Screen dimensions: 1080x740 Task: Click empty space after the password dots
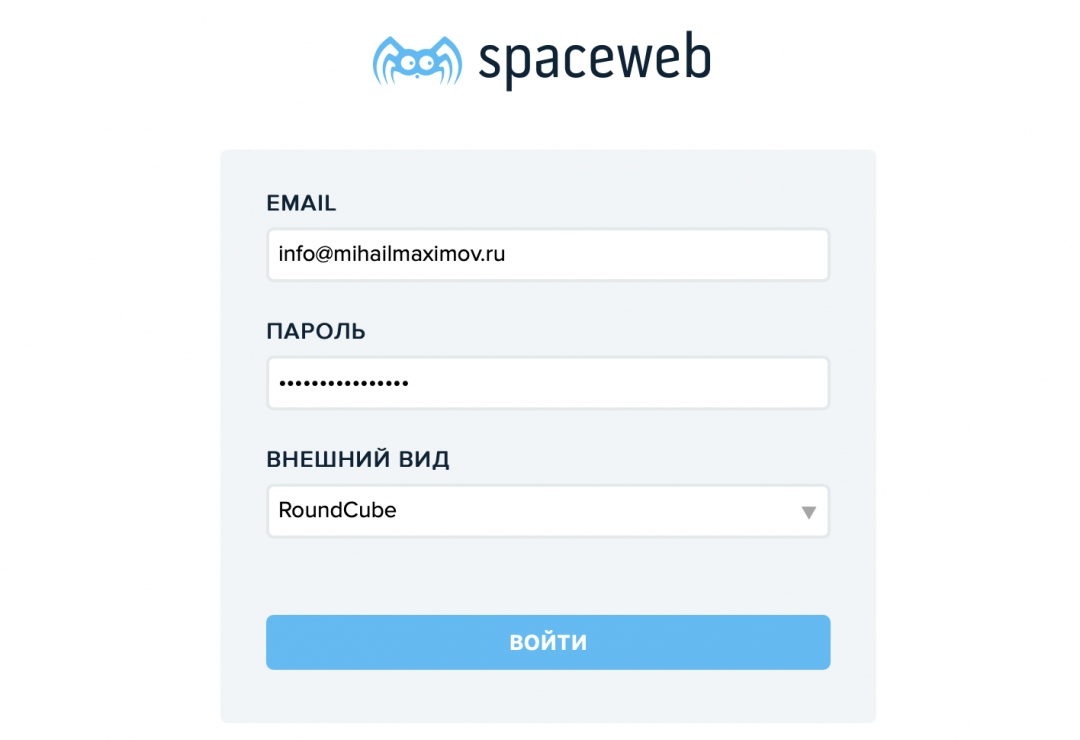[620, 383]
